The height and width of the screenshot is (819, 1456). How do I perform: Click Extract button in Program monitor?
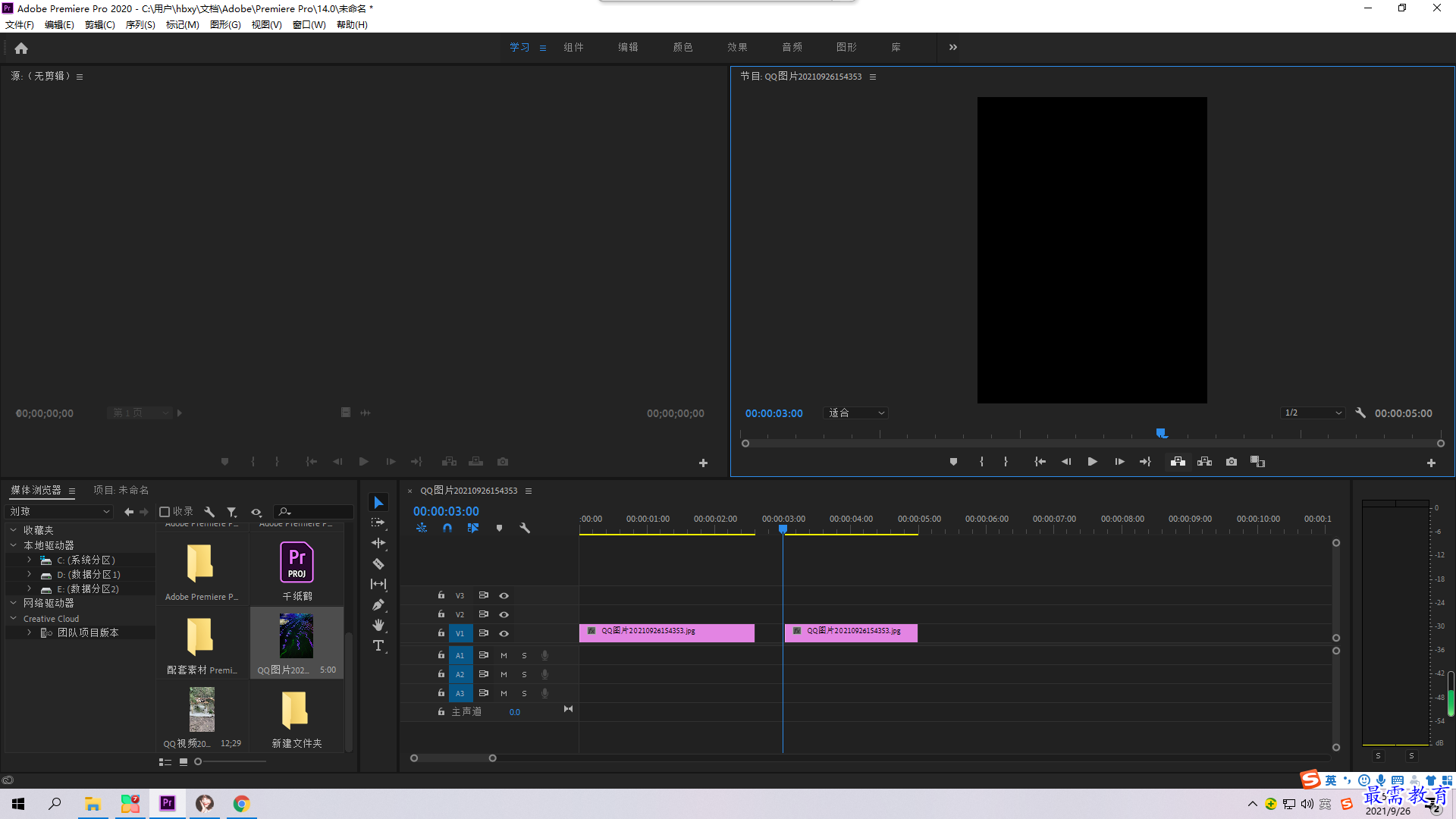point(1205,462)
